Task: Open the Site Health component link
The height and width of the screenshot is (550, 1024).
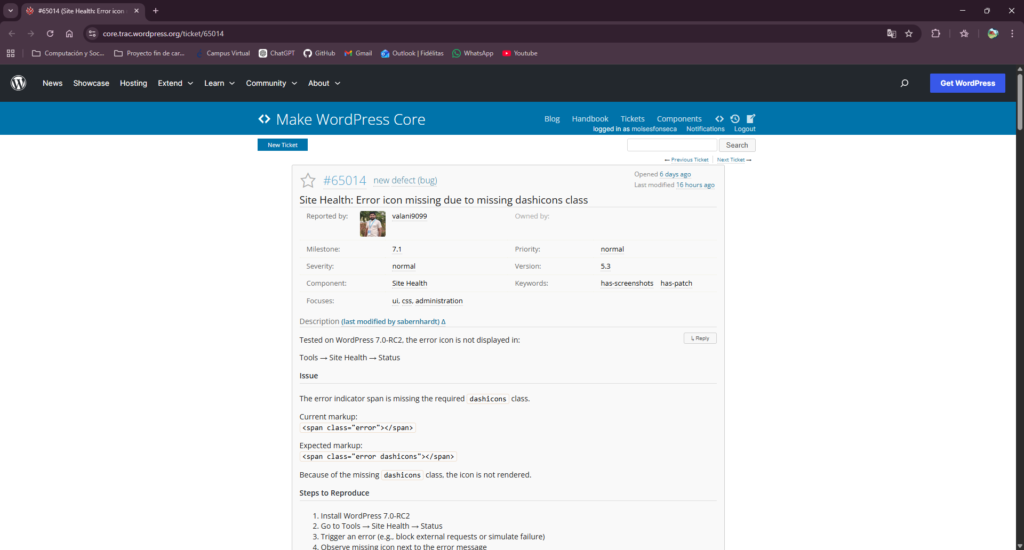Action: [409, 283]
